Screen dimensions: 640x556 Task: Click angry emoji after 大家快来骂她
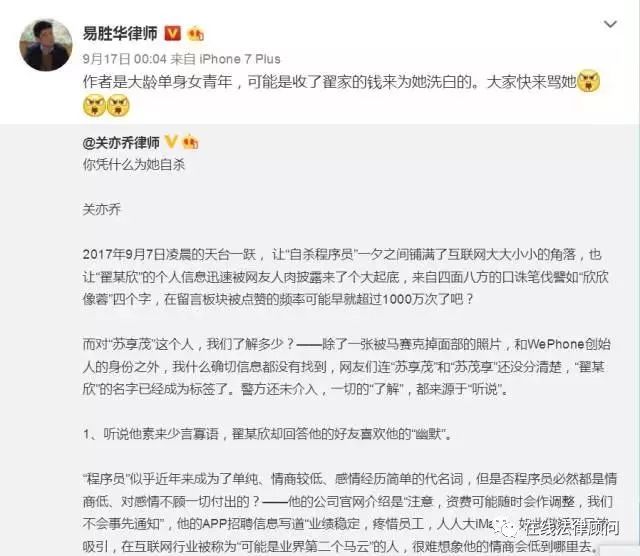(589, 81)
